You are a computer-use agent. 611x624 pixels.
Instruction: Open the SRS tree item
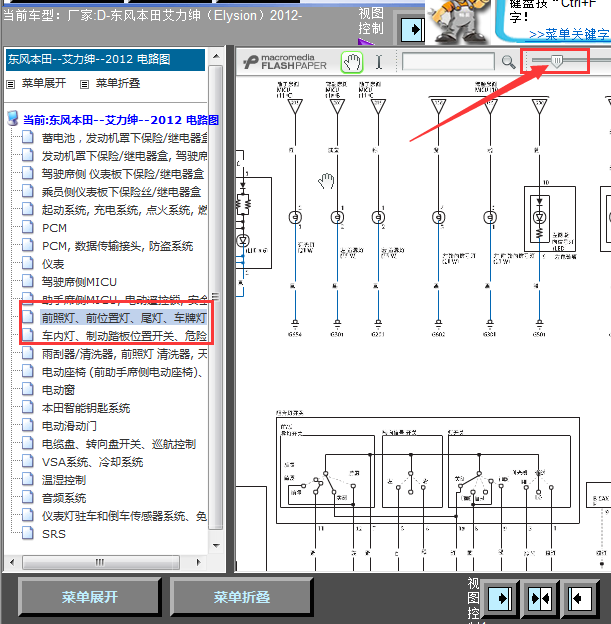(x=54, y=534)
